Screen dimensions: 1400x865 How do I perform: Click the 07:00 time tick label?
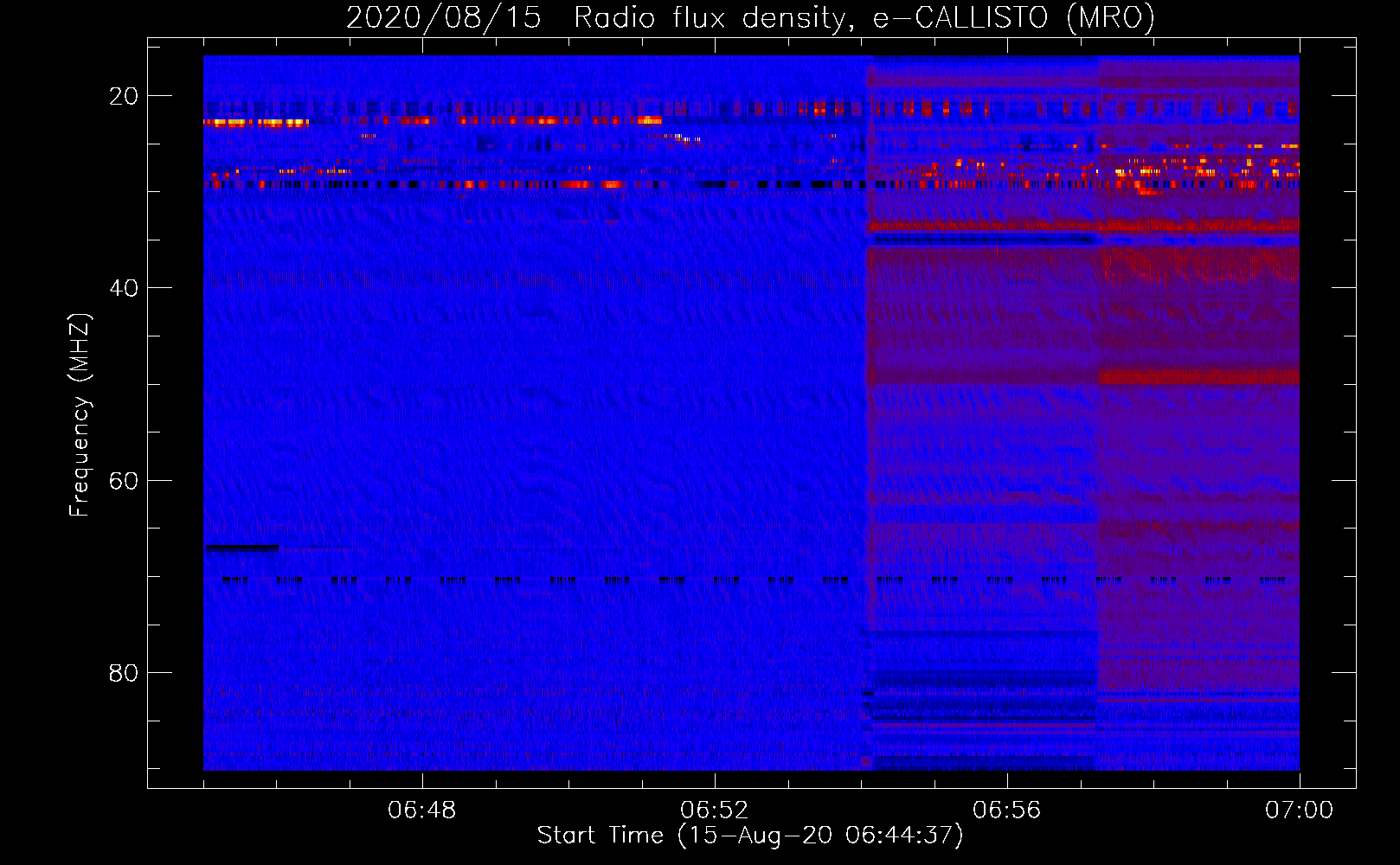coord(1300,811)
